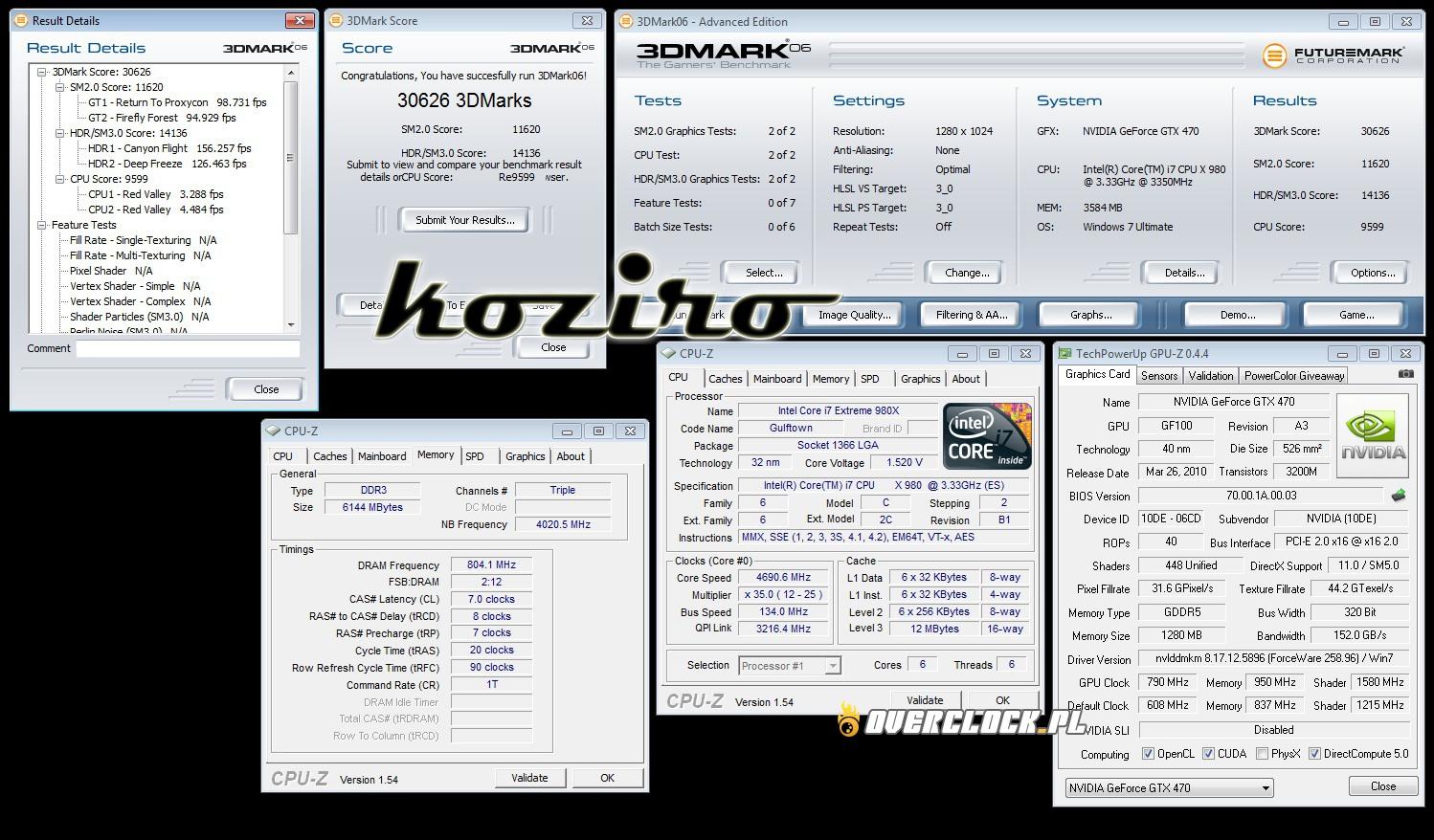The image size is (1434, 840).
Task: Click CPU-Z CPU window title icon
Action: coord(669,354)
